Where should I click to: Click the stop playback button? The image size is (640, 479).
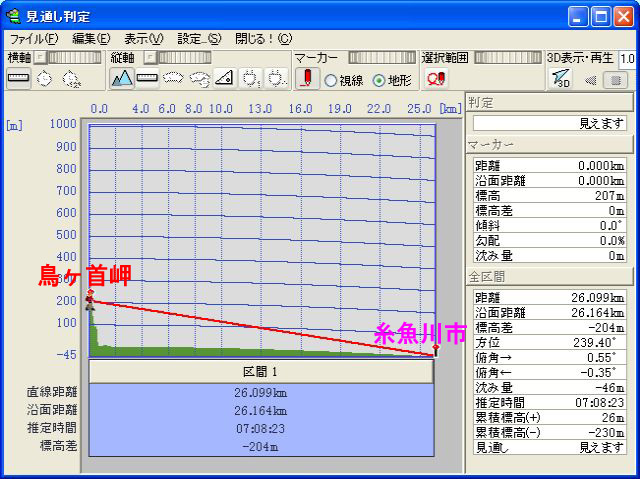[616, 80]
